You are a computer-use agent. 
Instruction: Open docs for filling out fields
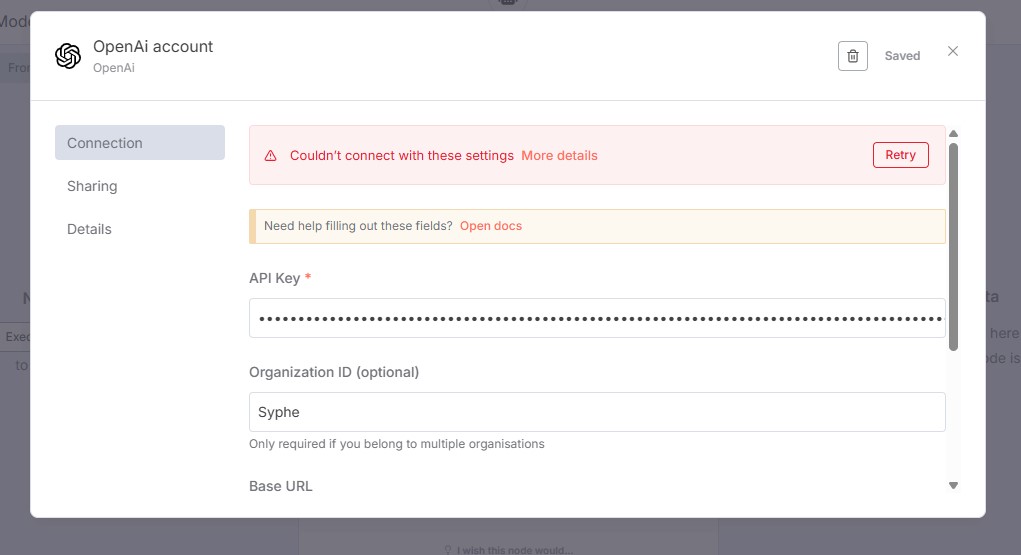[491, 226]
